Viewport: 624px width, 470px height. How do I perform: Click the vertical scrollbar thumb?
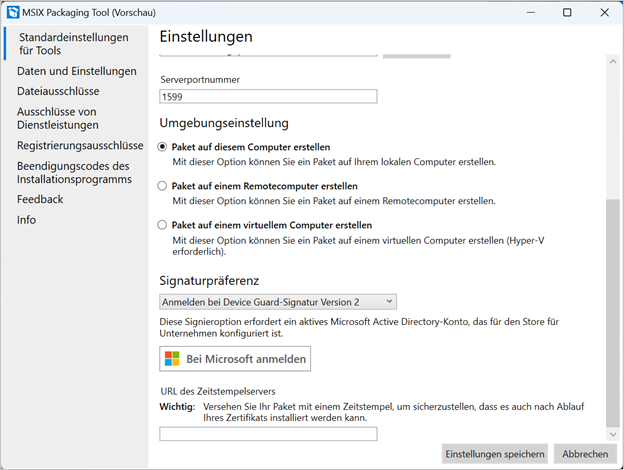(613, 312)
